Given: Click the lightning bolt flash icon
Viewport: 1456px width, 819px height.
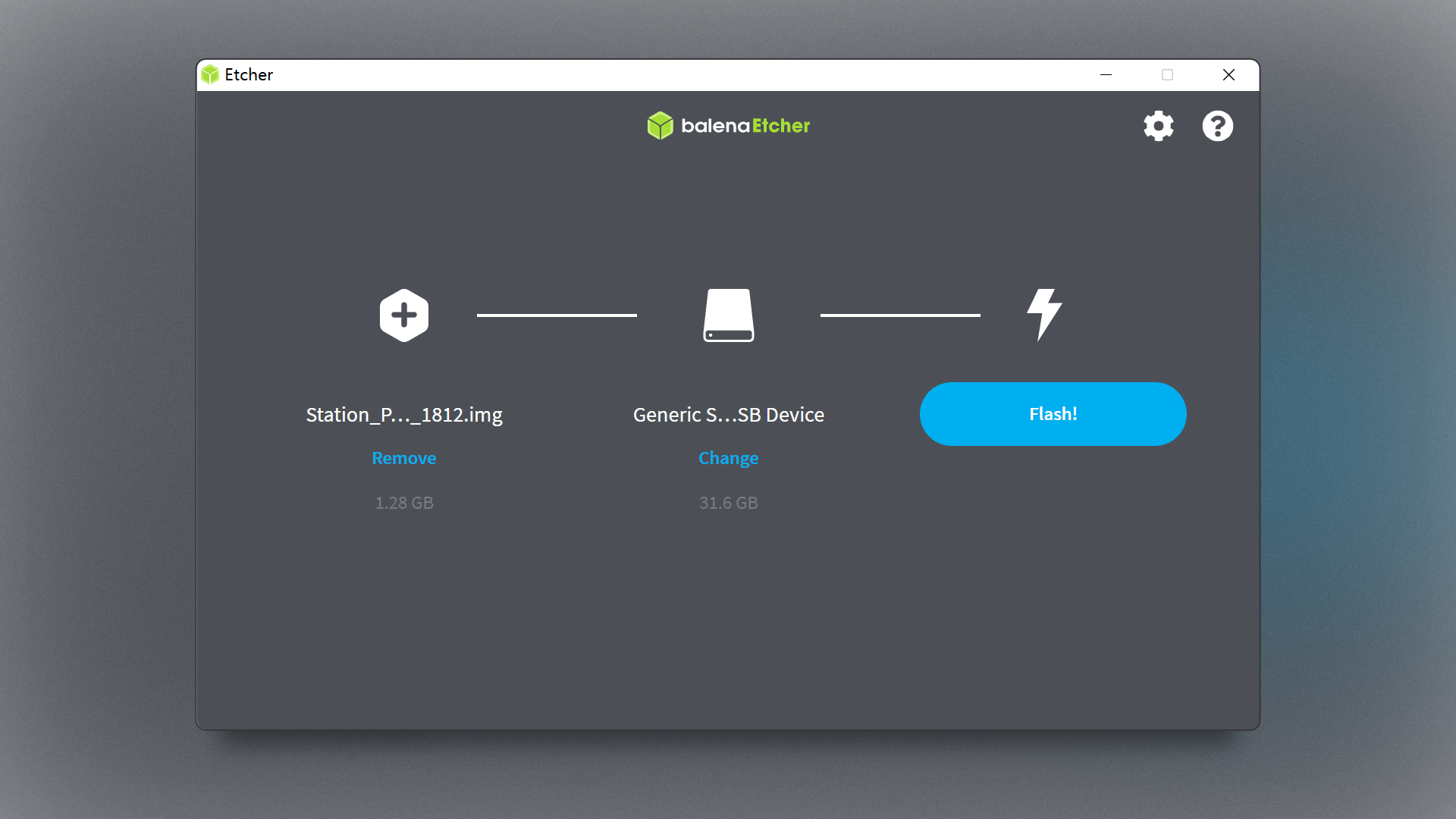Looking at the screenshot, I should pos(1044,315).
